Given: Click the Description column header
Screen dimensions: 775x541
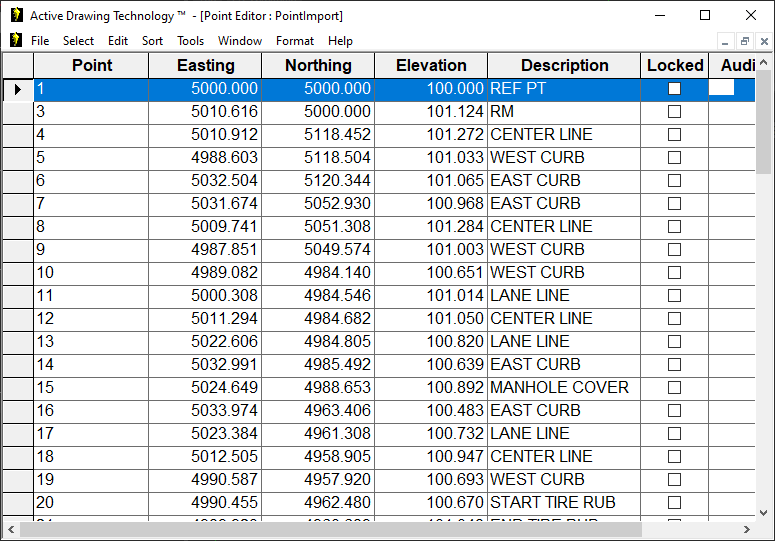Looking at the screenshot, I should point(564,65).
